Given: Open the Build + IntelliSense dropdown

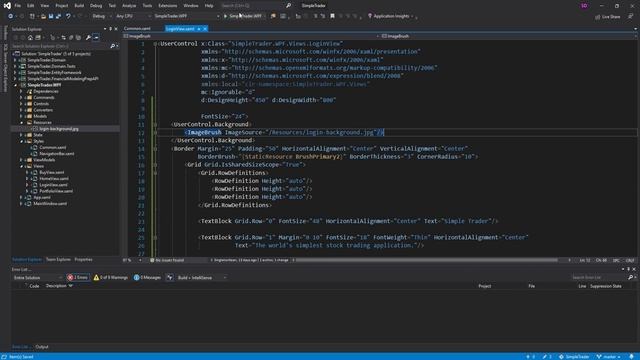Looking at the screenshot, I should pos(202,278).
